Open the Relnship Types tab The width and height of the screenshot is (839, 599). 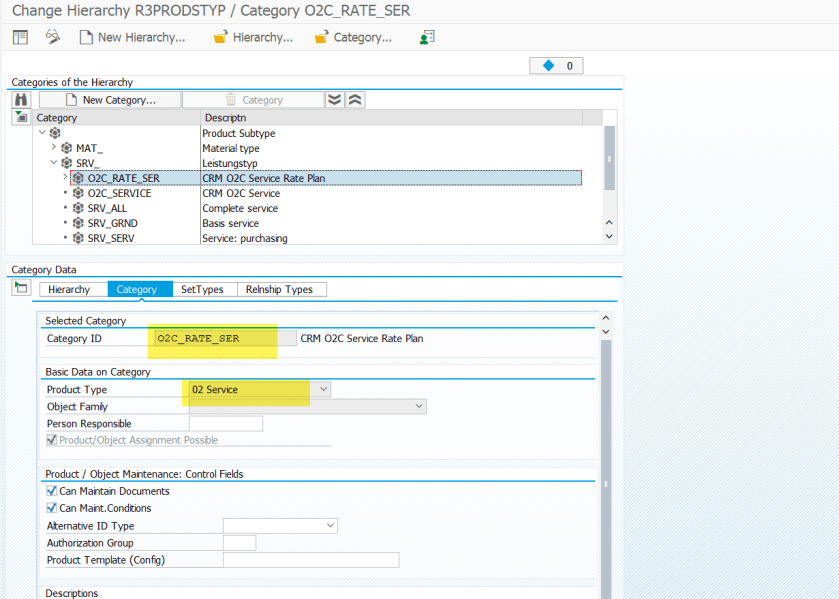pos(280,289)
